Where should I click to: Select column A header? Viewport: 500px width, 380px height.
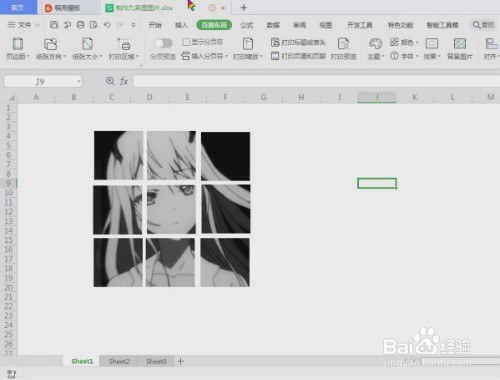(x=36, y=97)
